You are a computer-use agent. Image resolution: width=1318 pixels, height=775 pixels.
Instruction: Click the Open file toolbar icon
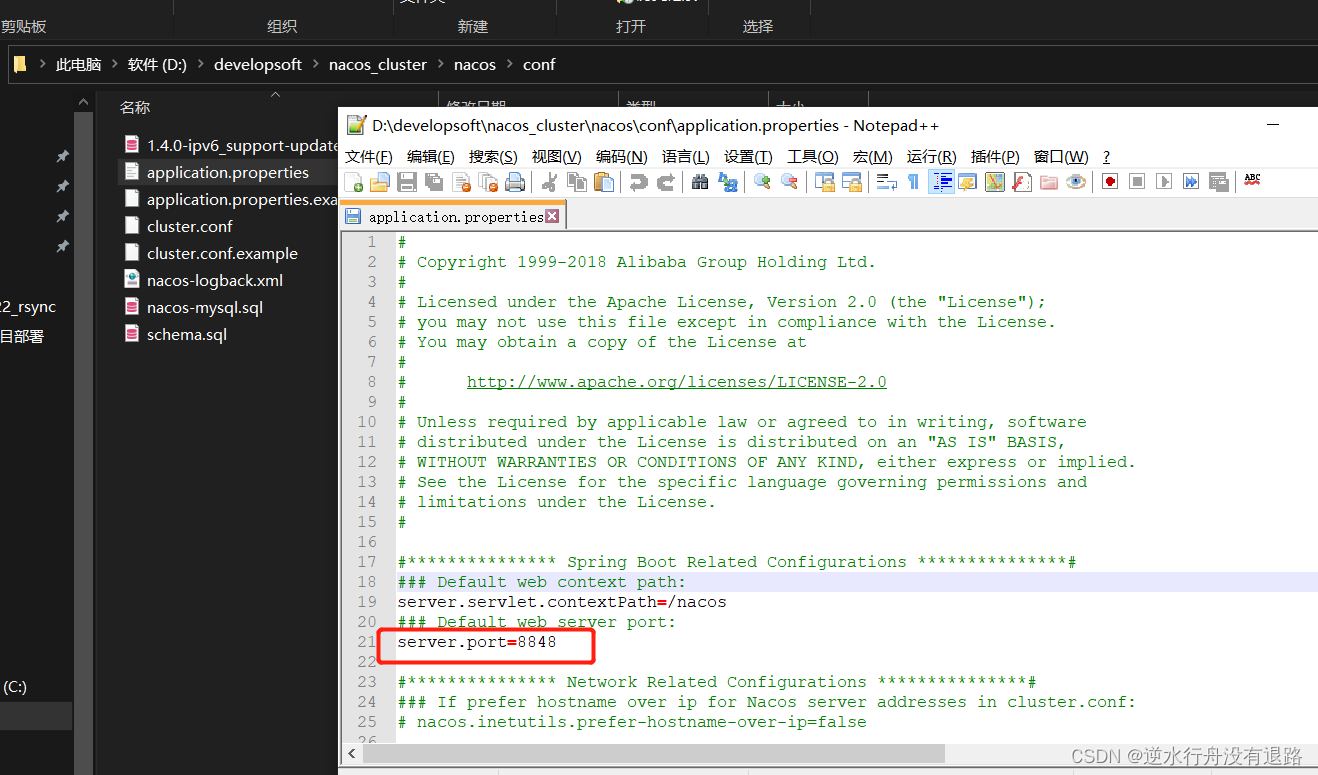coord(380,182)
